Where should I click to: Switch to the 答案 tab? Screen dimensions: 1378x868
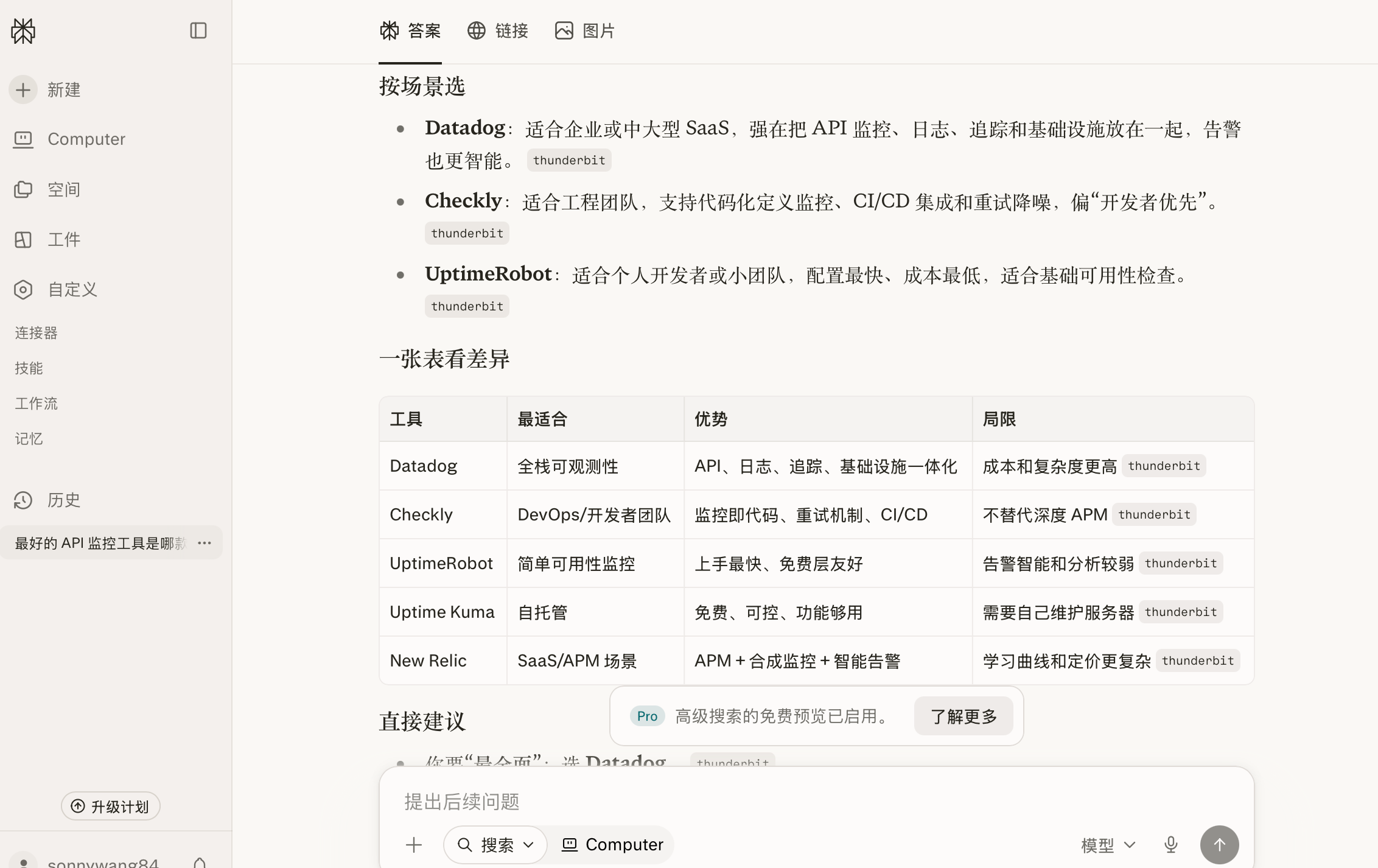point(410,30)
